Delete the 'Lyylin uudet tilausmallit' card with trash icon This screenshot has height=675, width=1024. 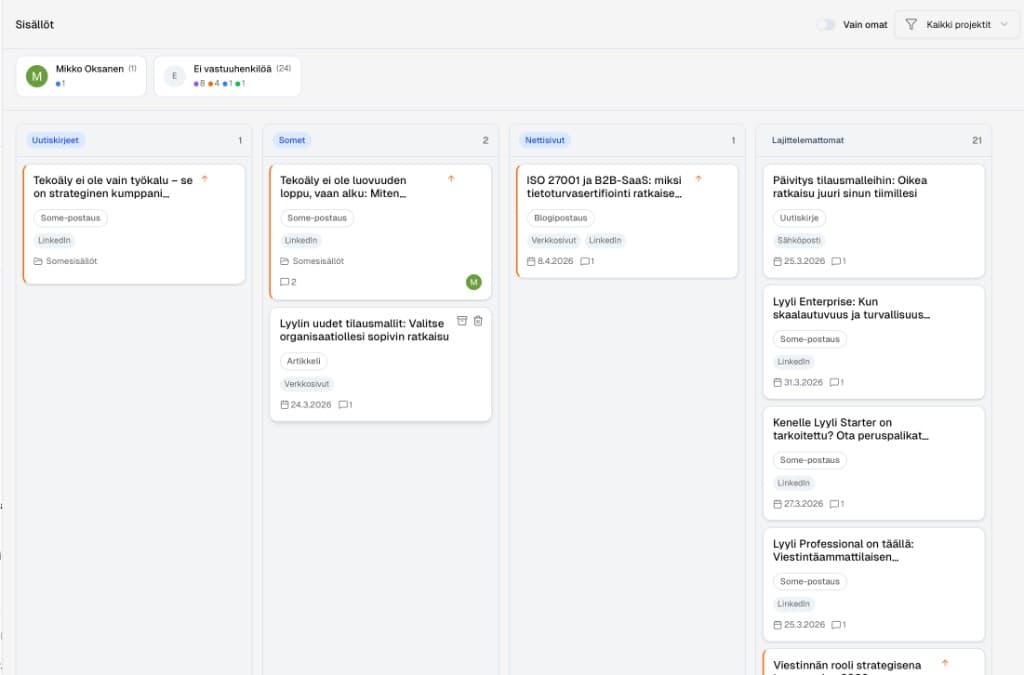(x=478, y=321)
